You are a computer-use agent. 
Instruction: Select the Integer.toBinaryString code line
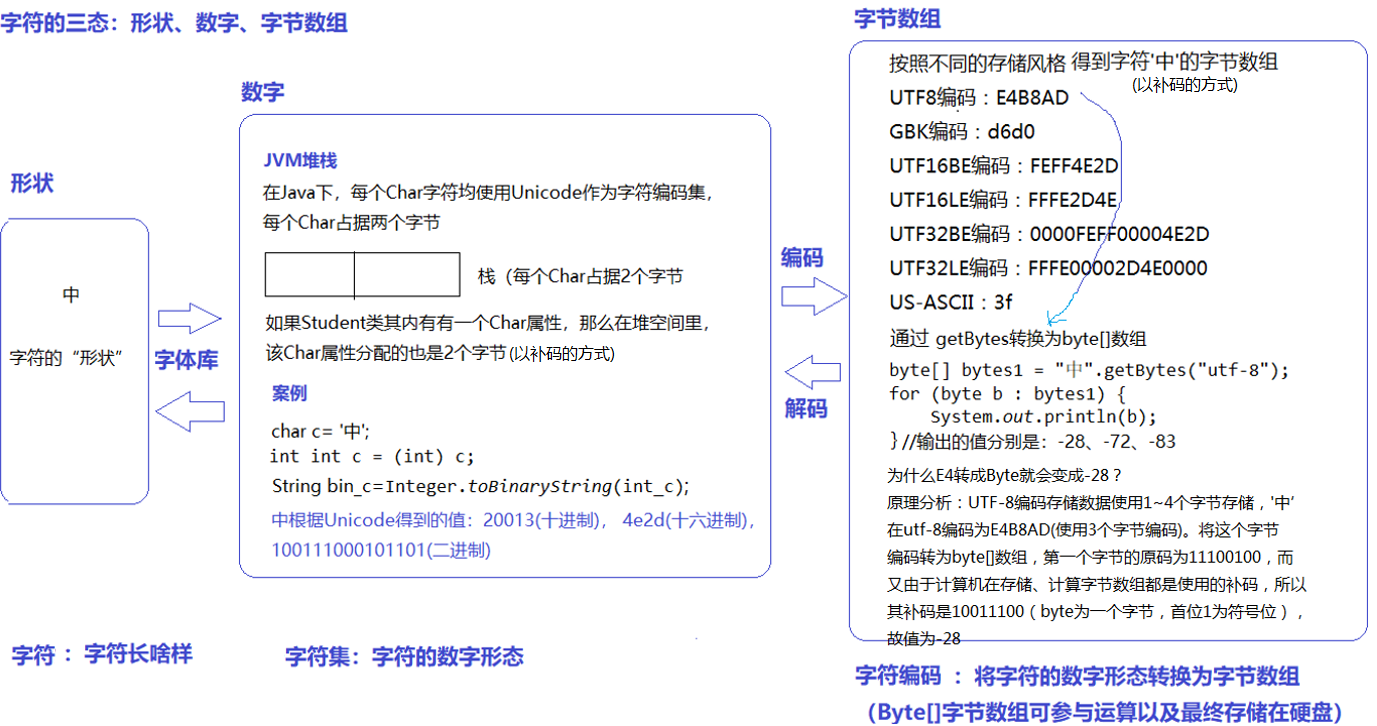pyautogui.click(x=481, y=486)
